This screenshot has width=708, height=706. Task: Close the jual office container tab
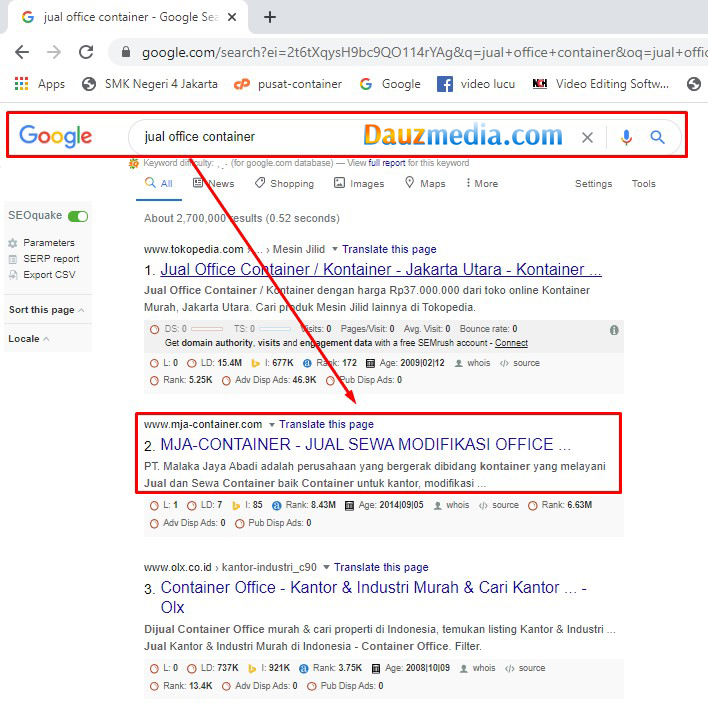pyautogui.click(x=232, y=17)
